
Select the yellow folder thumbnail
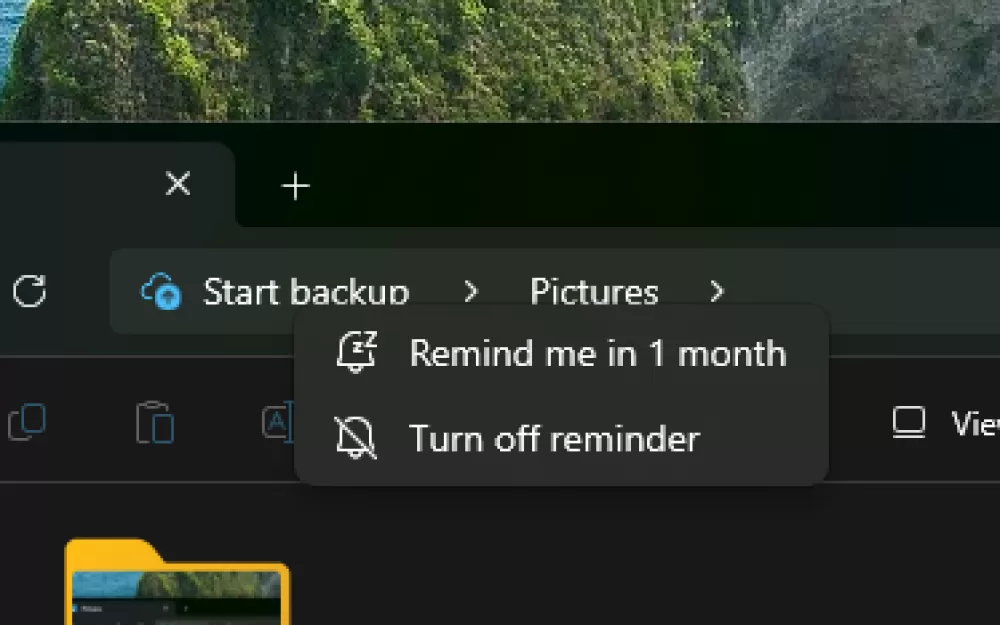click(x=177, y=582)
